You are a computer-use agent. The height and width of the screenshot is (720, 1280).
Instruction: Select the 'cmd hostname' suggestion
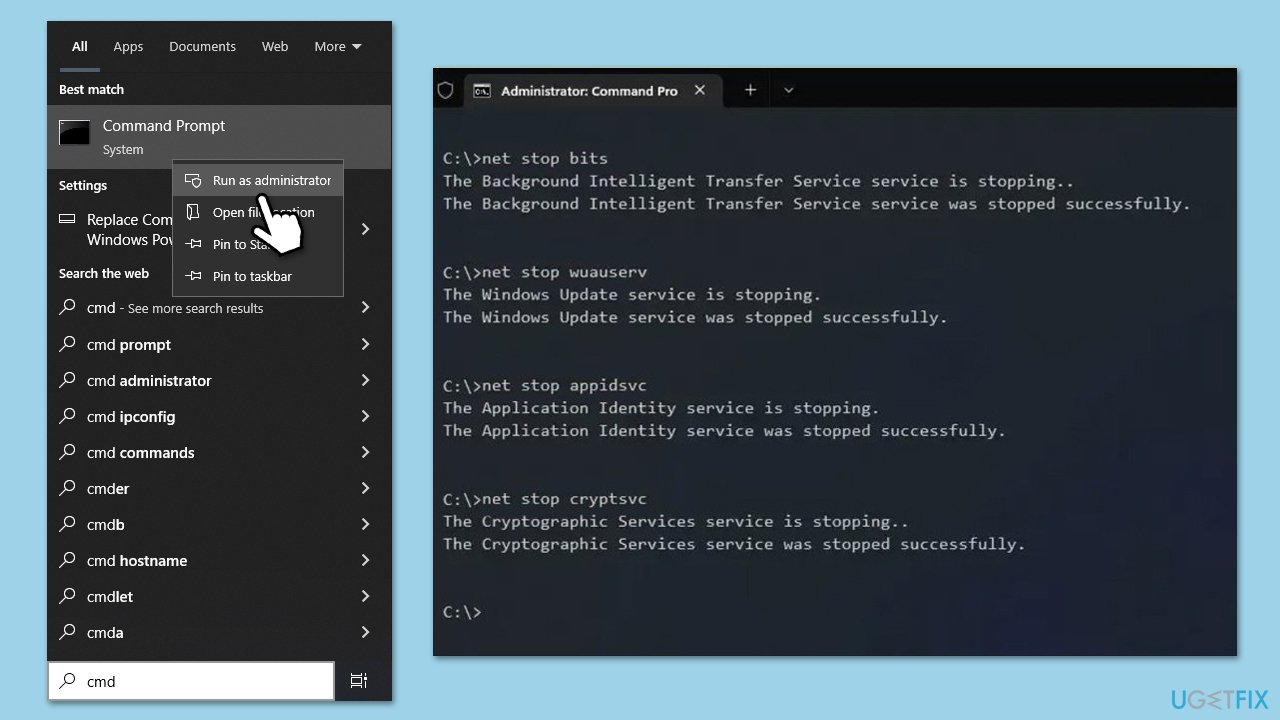pos(195,560)
